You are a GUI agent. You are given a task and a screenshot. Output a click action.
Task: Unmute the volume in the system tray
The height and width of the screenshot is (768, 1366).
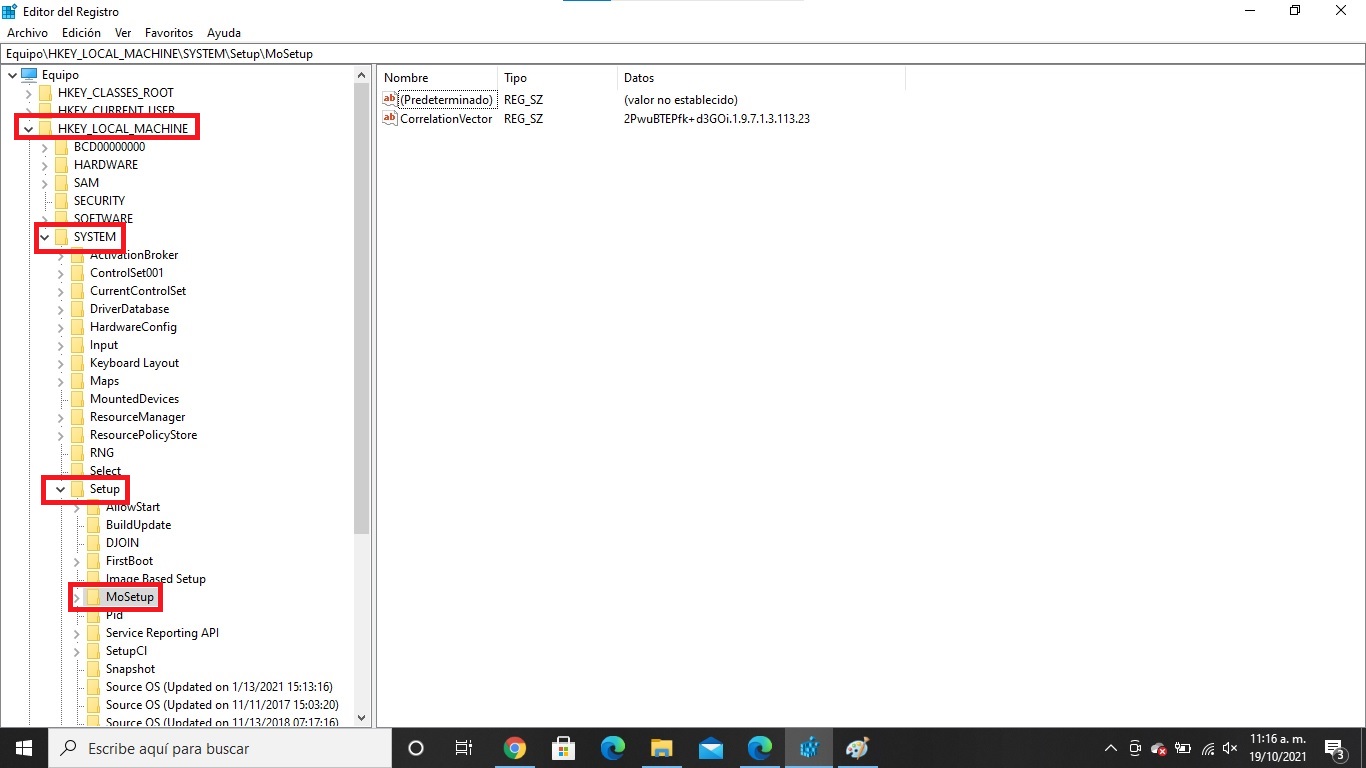pos(1229,747)
